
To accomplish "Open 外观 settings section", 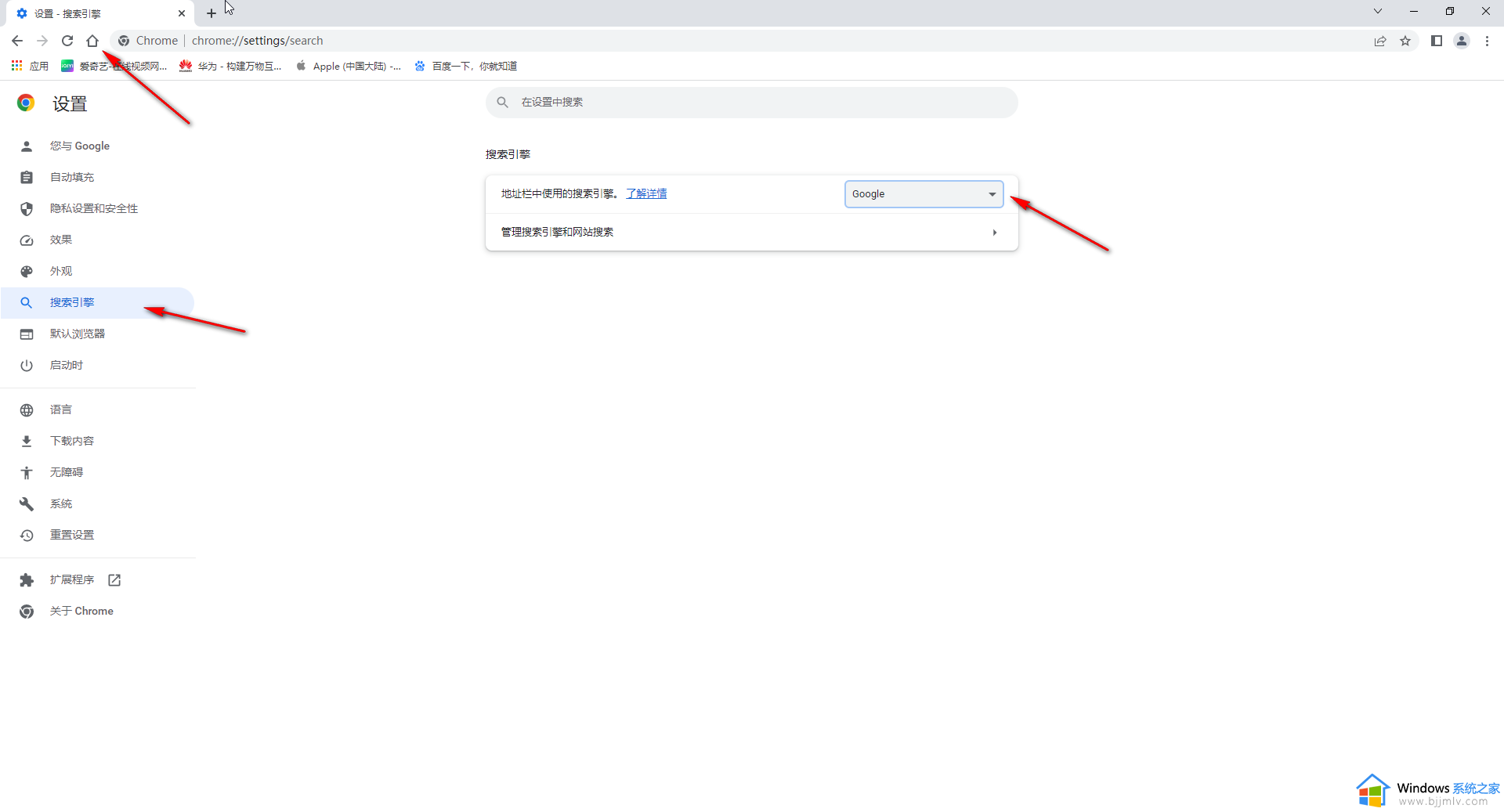I will (x=98, y=272).
